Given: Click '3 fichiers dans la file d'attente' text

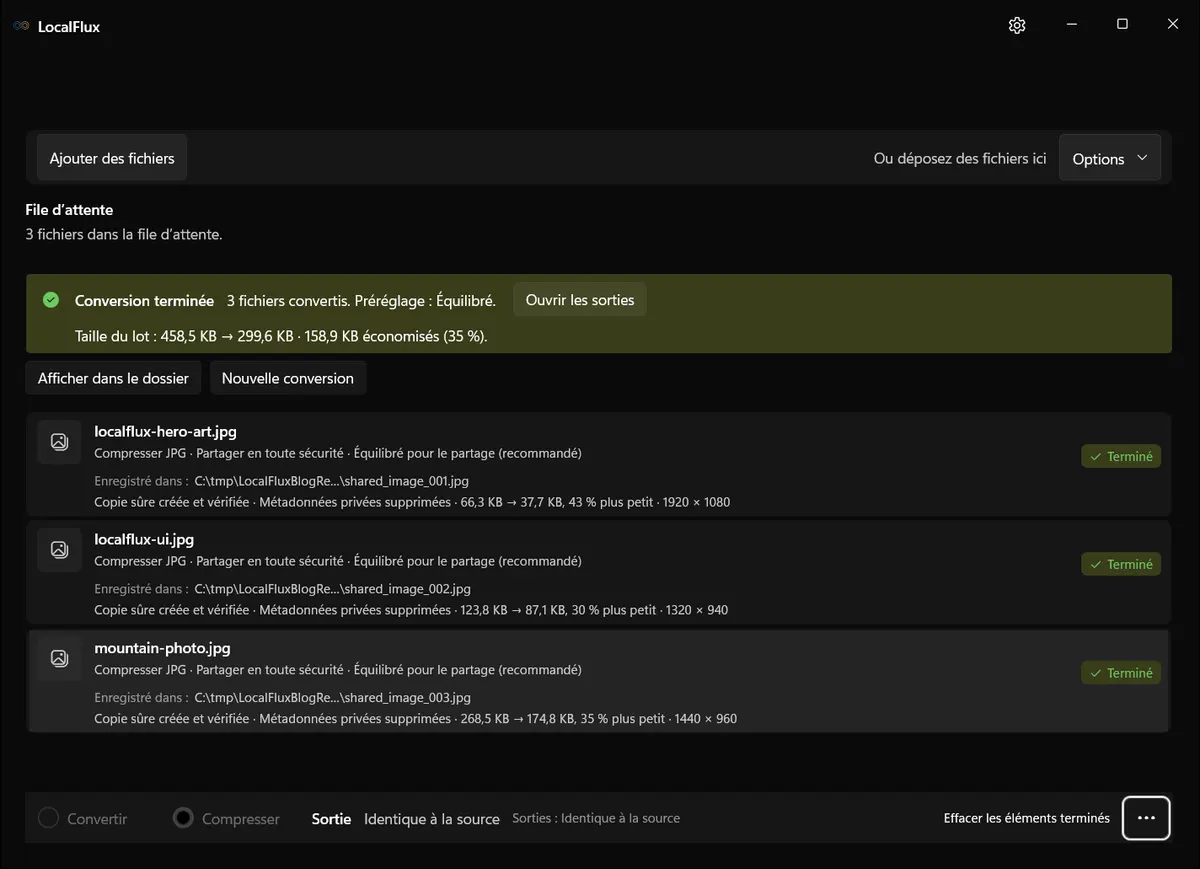Looking at the screenshot, I should click(x=124, y=235).
